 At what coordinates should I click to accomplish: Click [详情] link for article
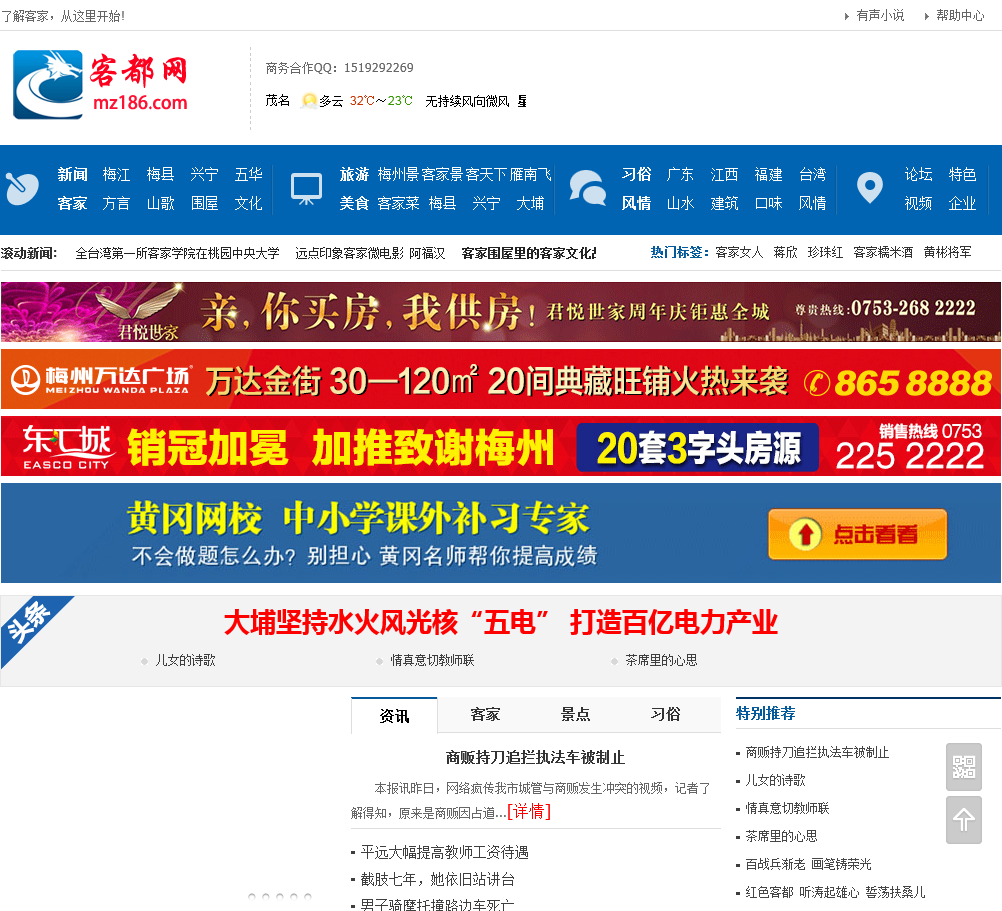(529, 812)
